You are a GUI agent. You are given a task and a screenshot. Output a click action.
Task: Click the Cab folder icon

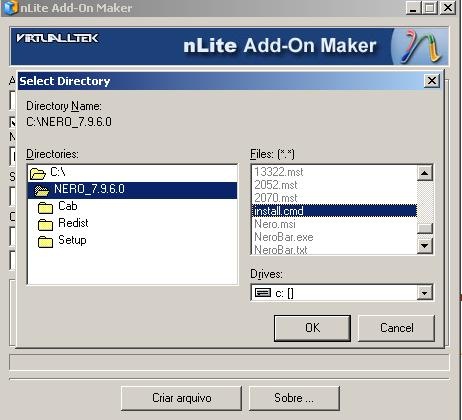pyautogui.click(x=45, y=208)
